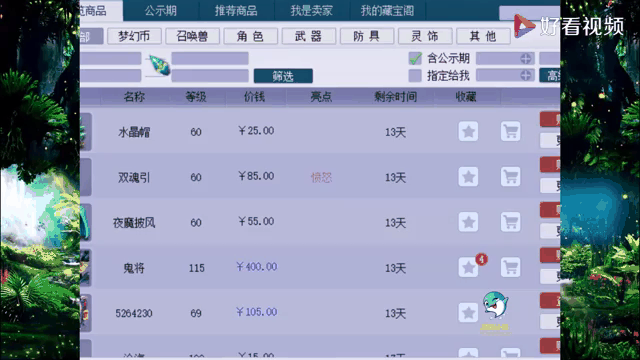640x360 pixels.
Task: Click the ¥55.00 price
Action: click(x=256, y=221)
